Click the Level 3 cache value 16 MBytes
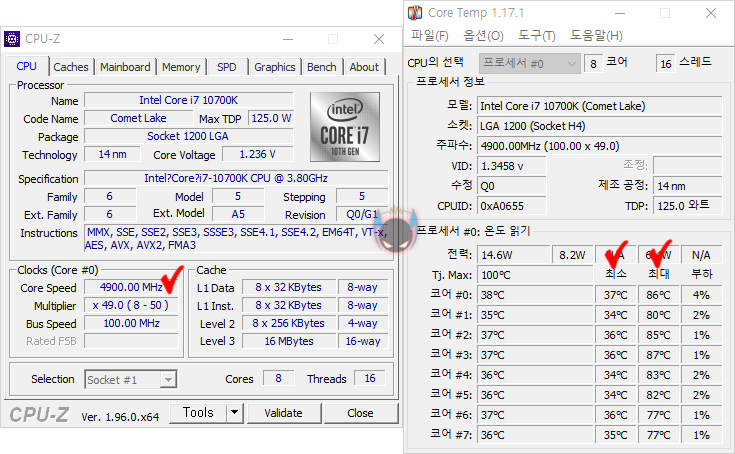The width and height of the screenshot is (735, 454). [289, 341]
